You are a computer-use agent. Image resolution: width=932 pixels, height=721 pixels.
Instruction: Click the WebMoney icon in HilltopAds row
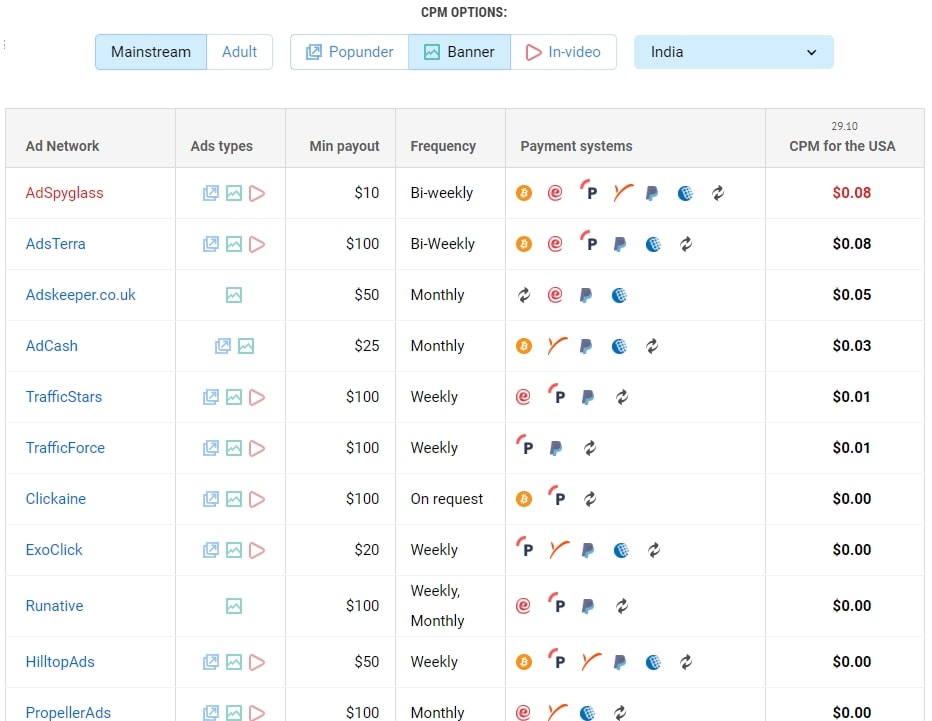[x=653, y=662]
